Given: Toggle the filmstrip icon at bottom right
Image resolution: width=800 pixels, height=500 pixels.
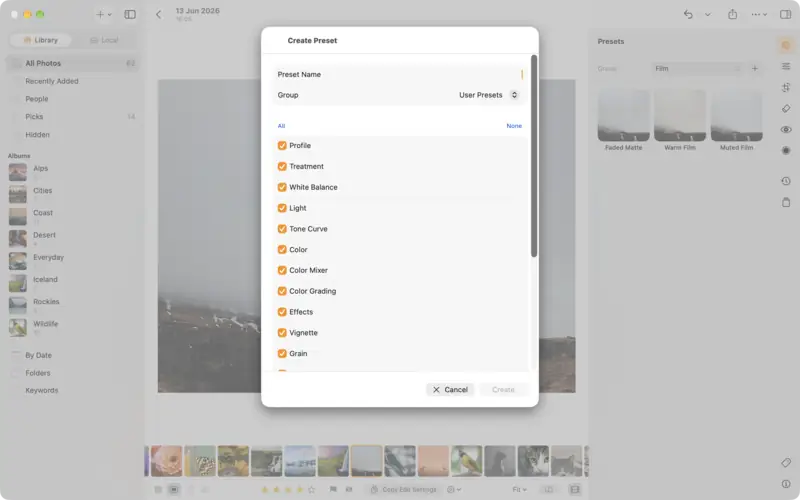Looking at the screenshot, I should click(x=574, y=489).
